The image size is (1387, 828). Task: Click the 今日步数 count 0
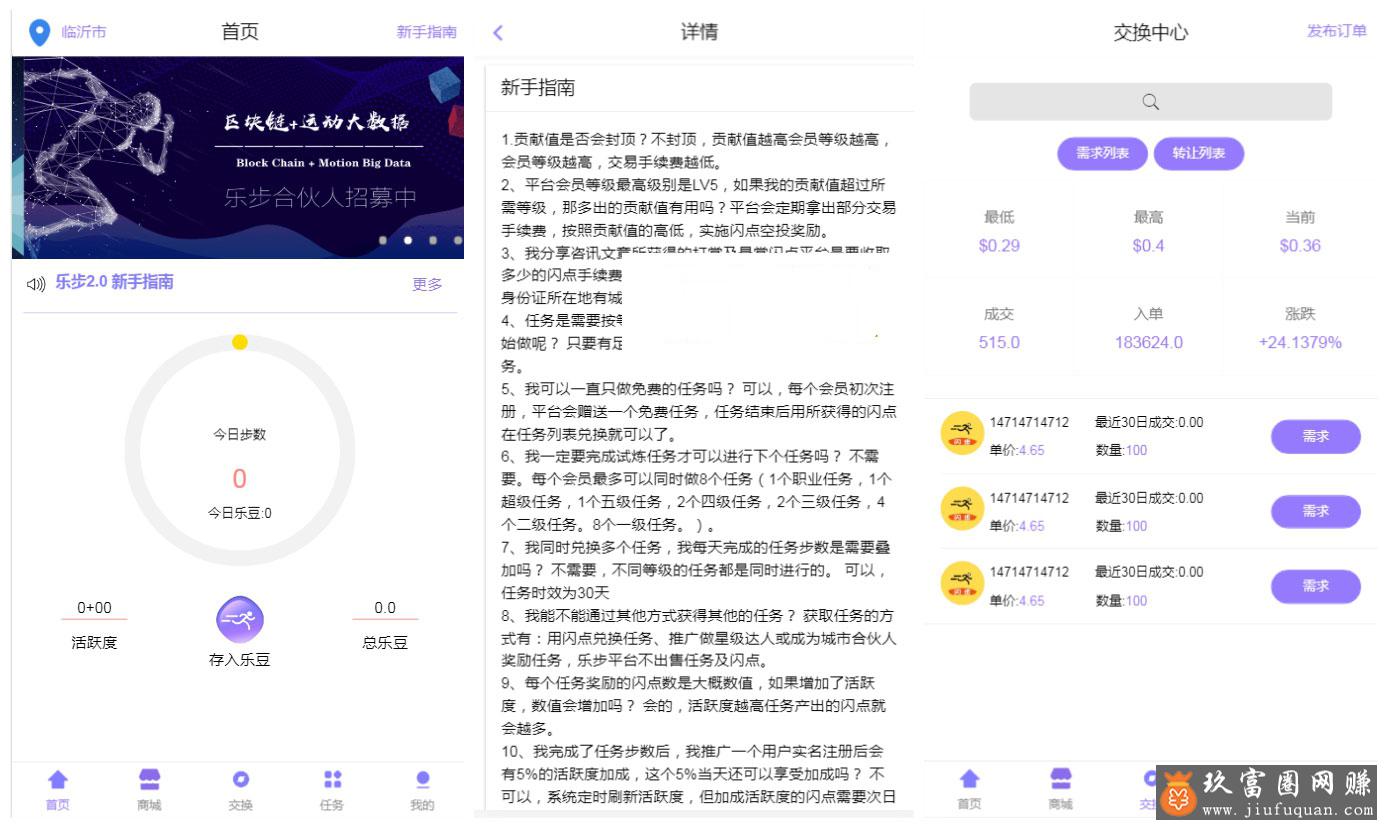point(239,479)
